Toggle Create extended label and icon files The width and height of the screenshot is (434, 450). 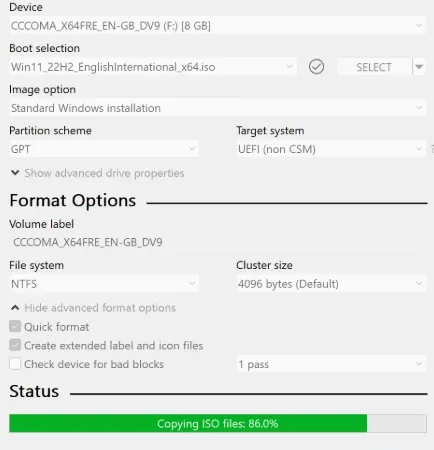(x=15, y=345)
